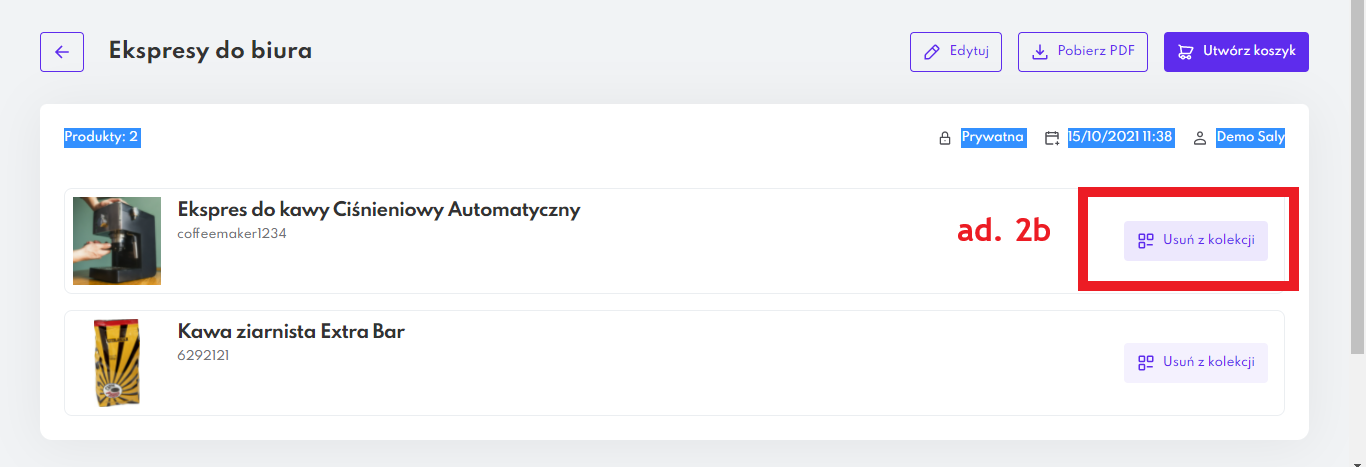The image size is (1366, 467).
Task: Click remove icon for Kawa ziarnista row
Action: tap(1146, 362)
